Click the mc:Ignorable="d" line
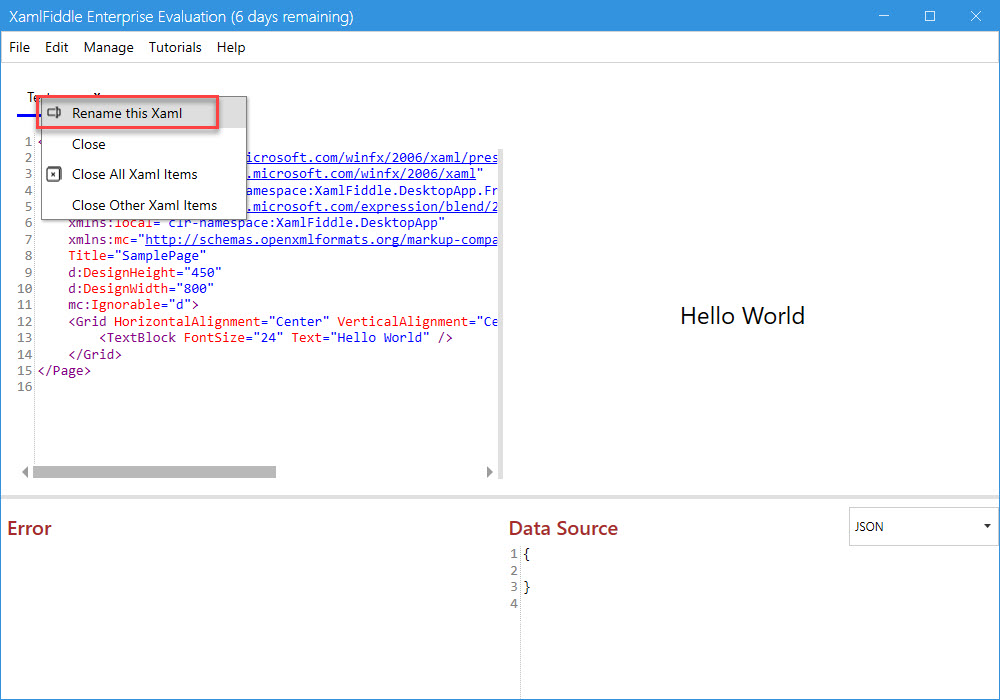Screen dimensions: 1000x700 point(133,305)
